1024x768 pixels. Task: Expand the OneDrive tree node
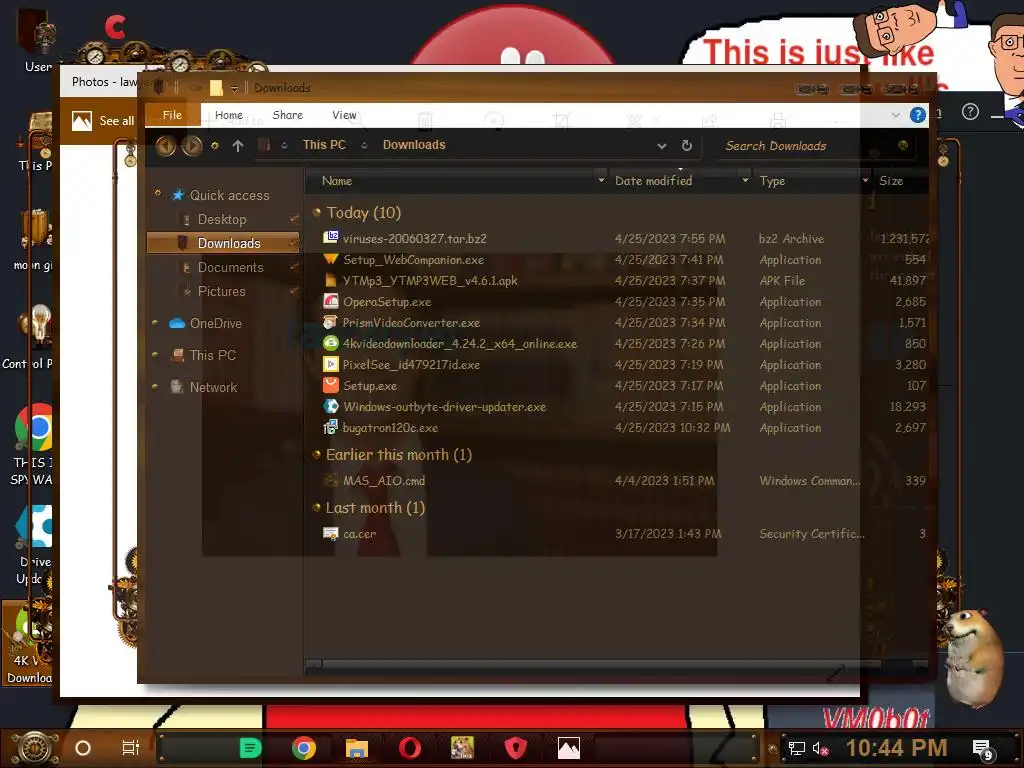pyautogui.click(x=155, y=322)
